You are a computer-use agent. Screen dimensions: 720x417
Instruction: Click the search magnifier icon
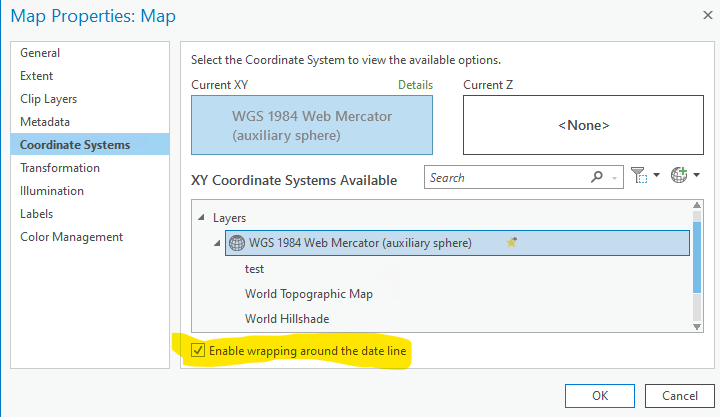[x=597, y=178]
